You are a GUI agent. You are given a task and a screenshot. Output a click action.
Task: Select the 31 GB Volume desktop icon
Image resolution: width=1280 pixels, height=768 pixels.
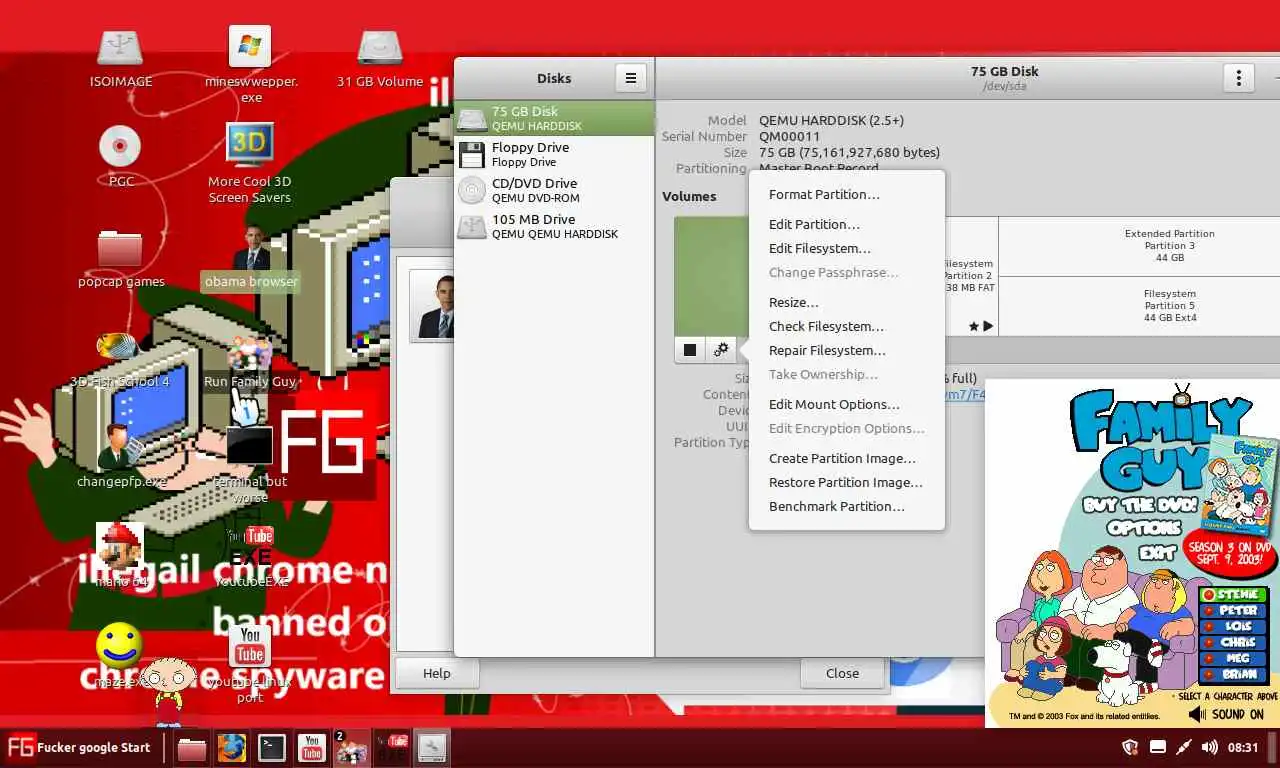tap(380, 58)
